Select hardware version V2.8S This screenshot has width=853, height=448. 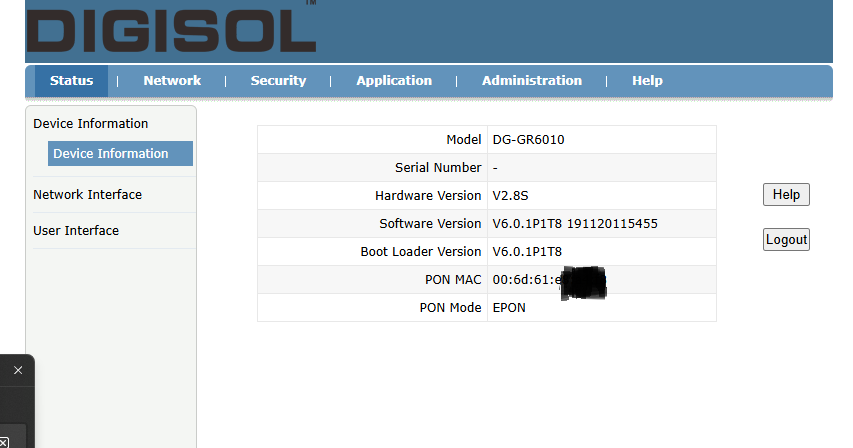click(510, 196)
